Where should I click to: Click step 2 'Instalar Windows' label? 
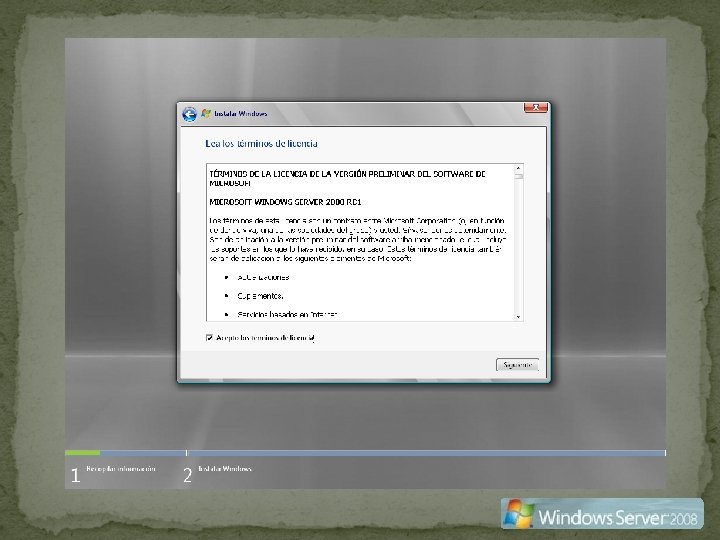point(225,469)
